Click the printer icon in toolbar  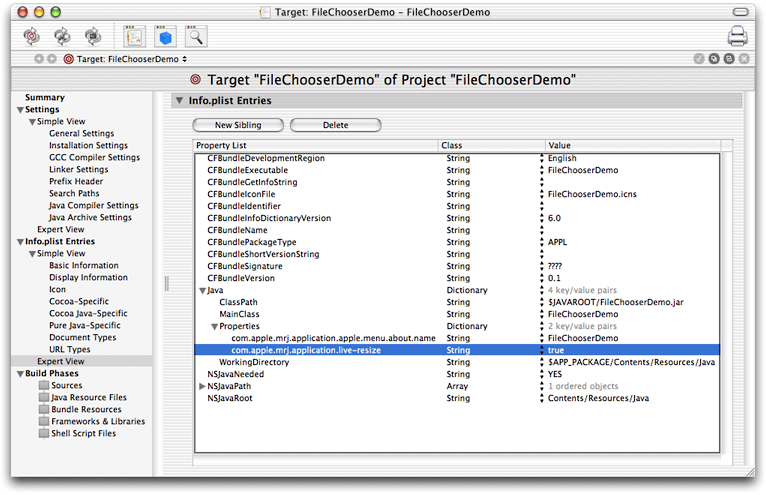point(737,37)
